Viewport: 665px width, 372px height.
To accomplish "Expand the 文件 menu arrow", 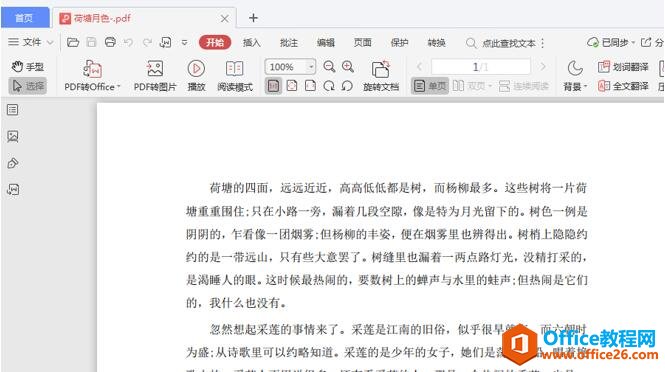I will [50, 42].
